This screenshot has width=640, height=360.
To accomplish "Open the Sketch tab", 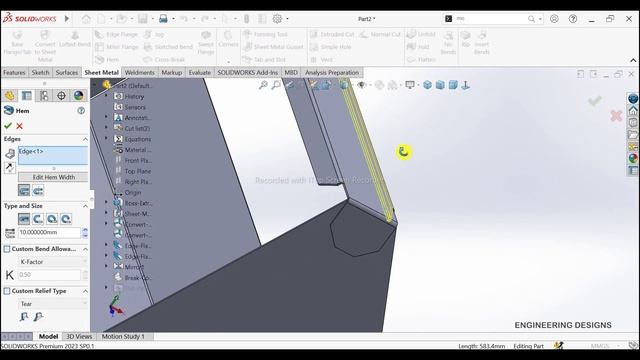I will click(40, 72).
